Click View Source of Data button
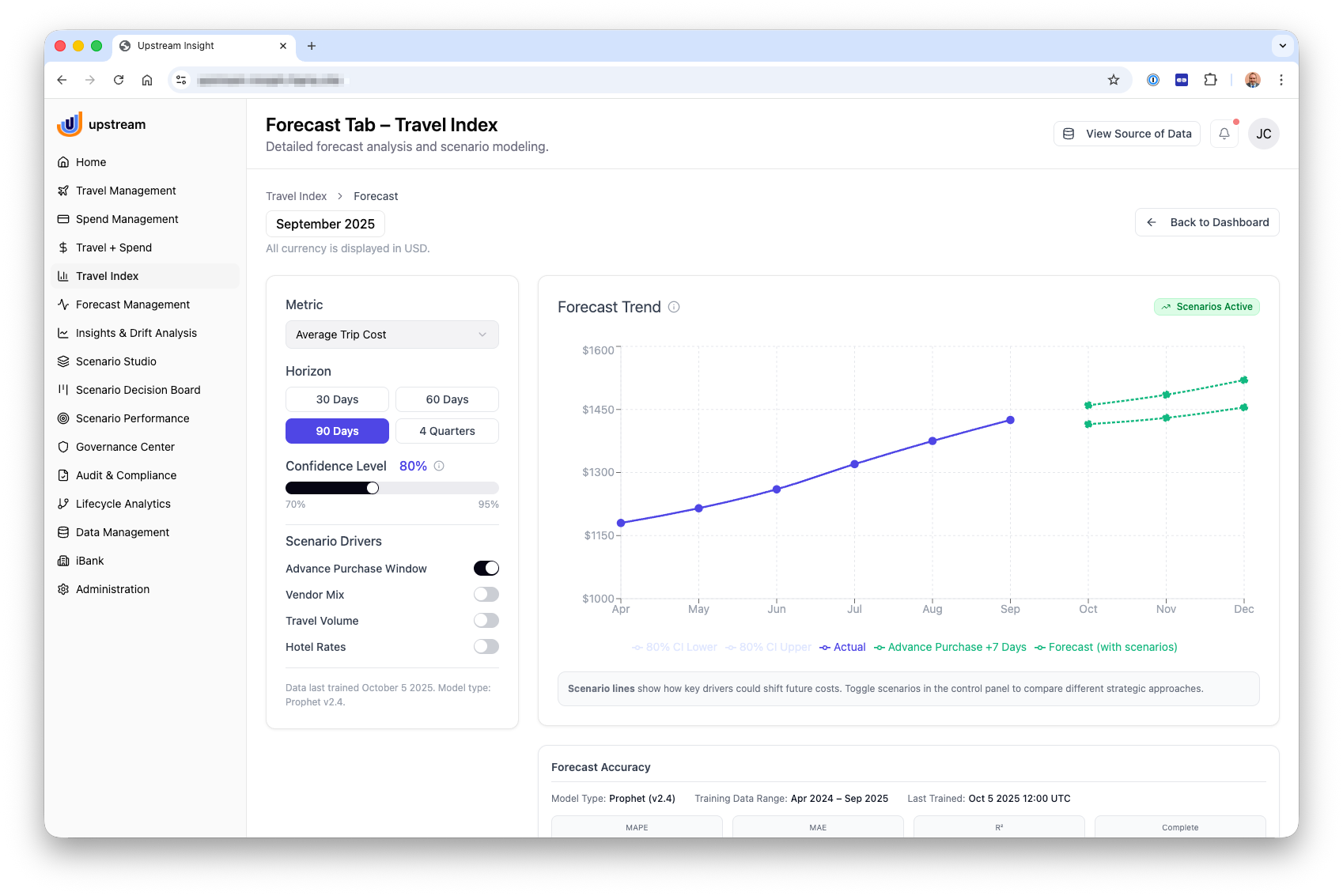Image resolution: width=1343 pixels, height=896 pixels. (1126, 134)
